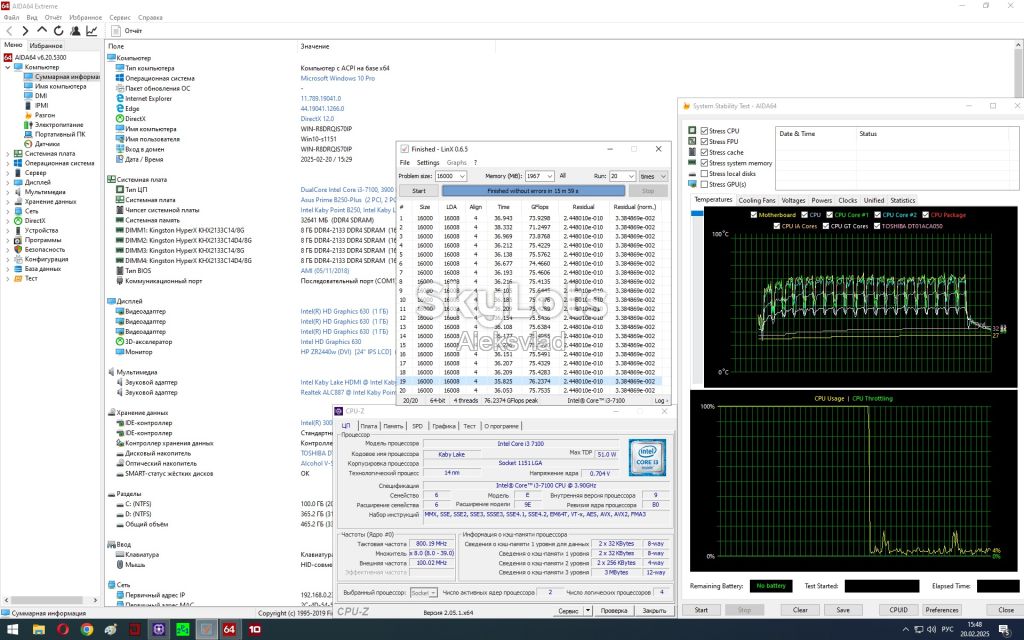Toggle Motherboard temperature graph checkbox

click(x=754, y=215)
